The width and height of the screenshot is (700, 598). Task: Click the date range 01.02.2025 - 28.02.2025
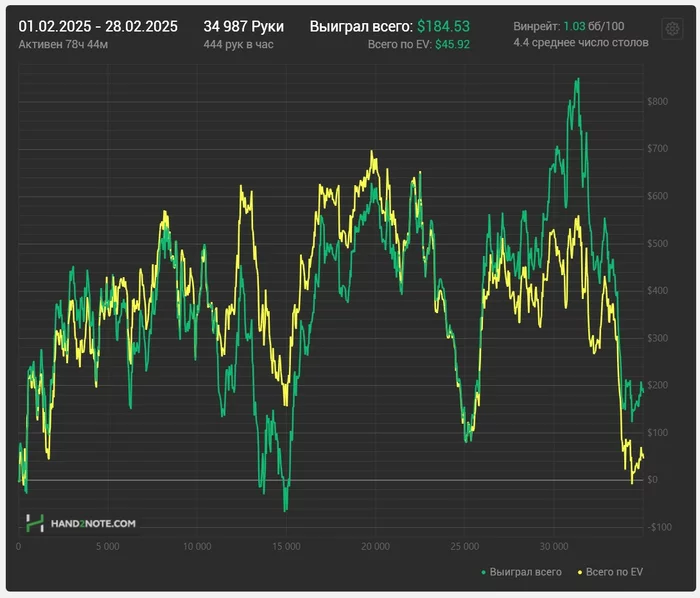click(x=98, y=26)
